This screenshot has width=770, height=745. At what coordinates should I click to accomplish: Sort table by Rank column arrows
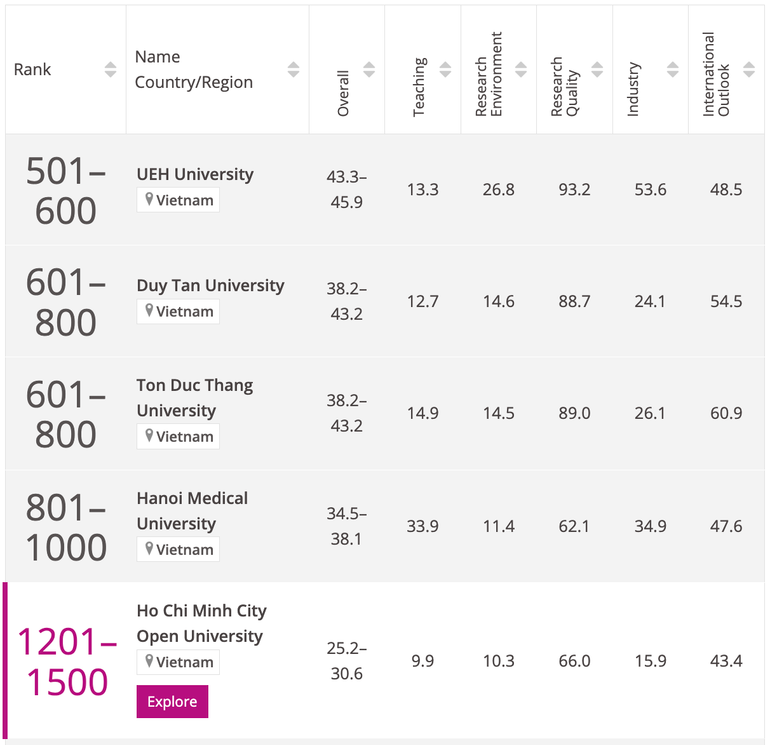tap(110, 70)
